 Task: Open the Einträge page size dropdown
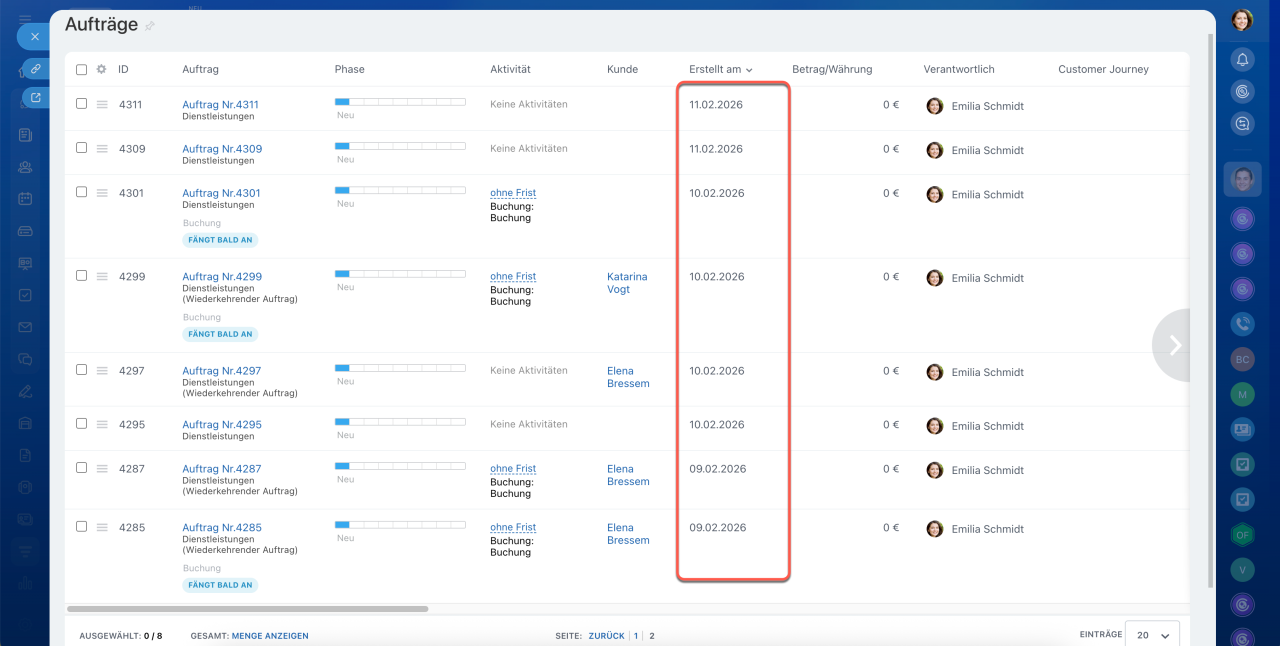pyautogui.click(x=1152, y=635)
